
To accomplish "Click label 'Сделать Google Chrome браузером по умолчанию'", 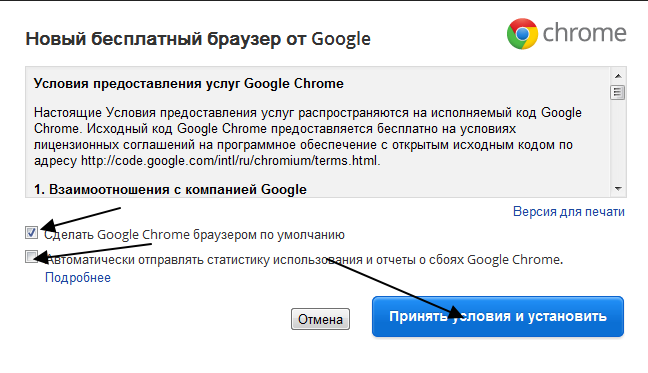I will click(194, 235).
